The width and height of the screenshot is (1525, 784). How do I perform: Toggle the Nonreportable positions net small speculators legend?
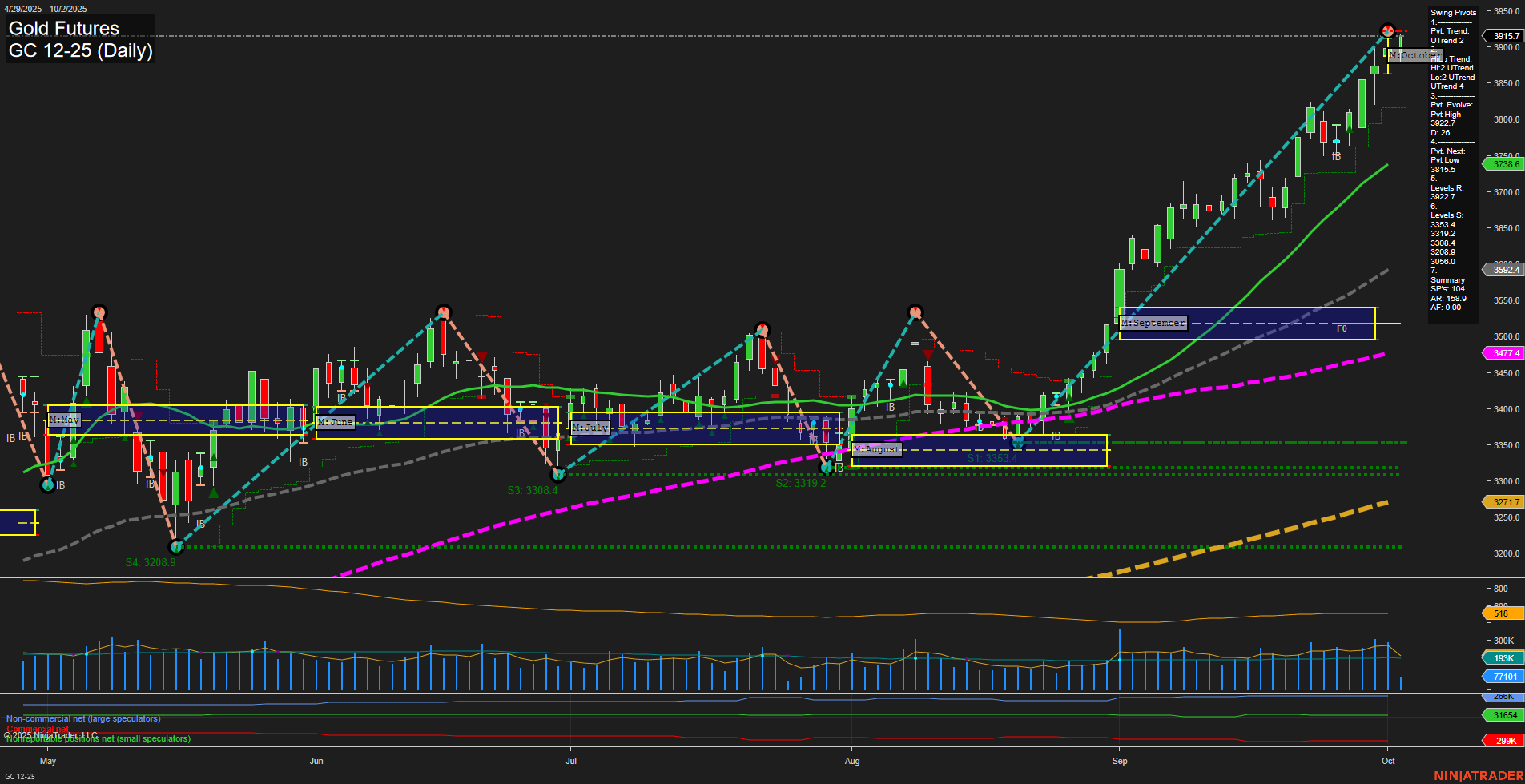click(x=96, y=739)
